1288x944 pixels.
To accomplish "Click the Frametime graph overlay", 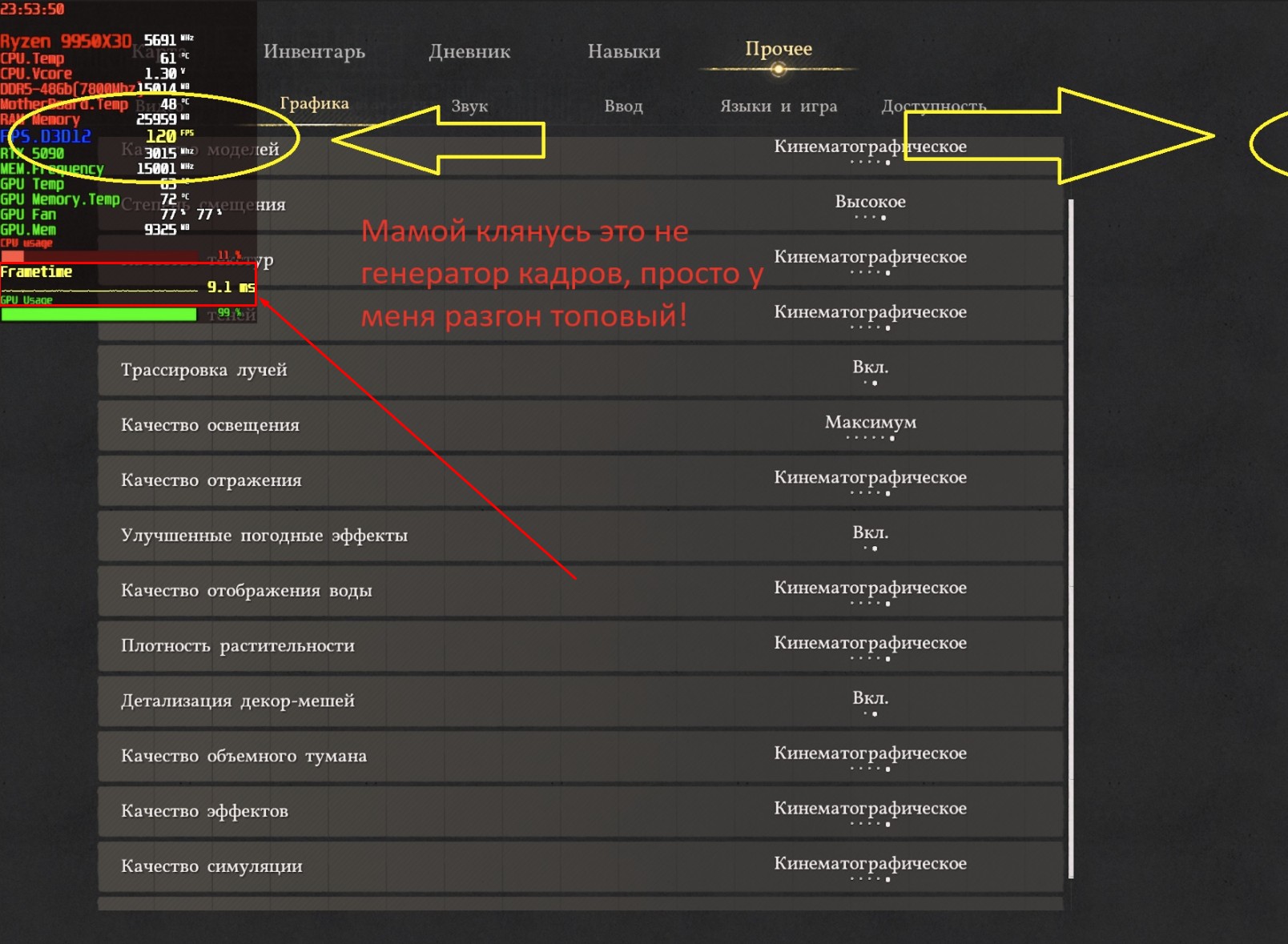I will 128,283.
